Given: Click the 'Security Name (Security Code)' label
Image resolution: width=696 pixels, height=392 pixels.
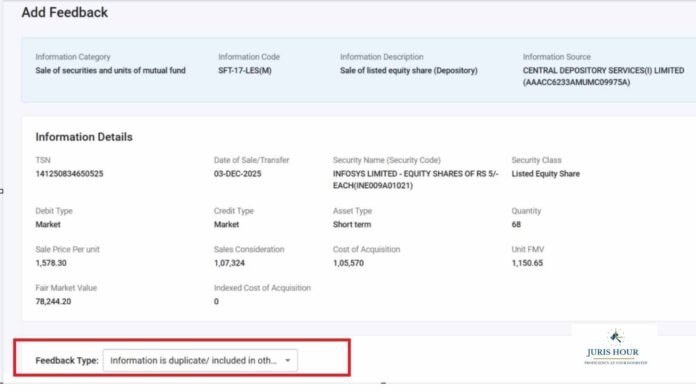Looking at the screenshot, I should 387,160.
